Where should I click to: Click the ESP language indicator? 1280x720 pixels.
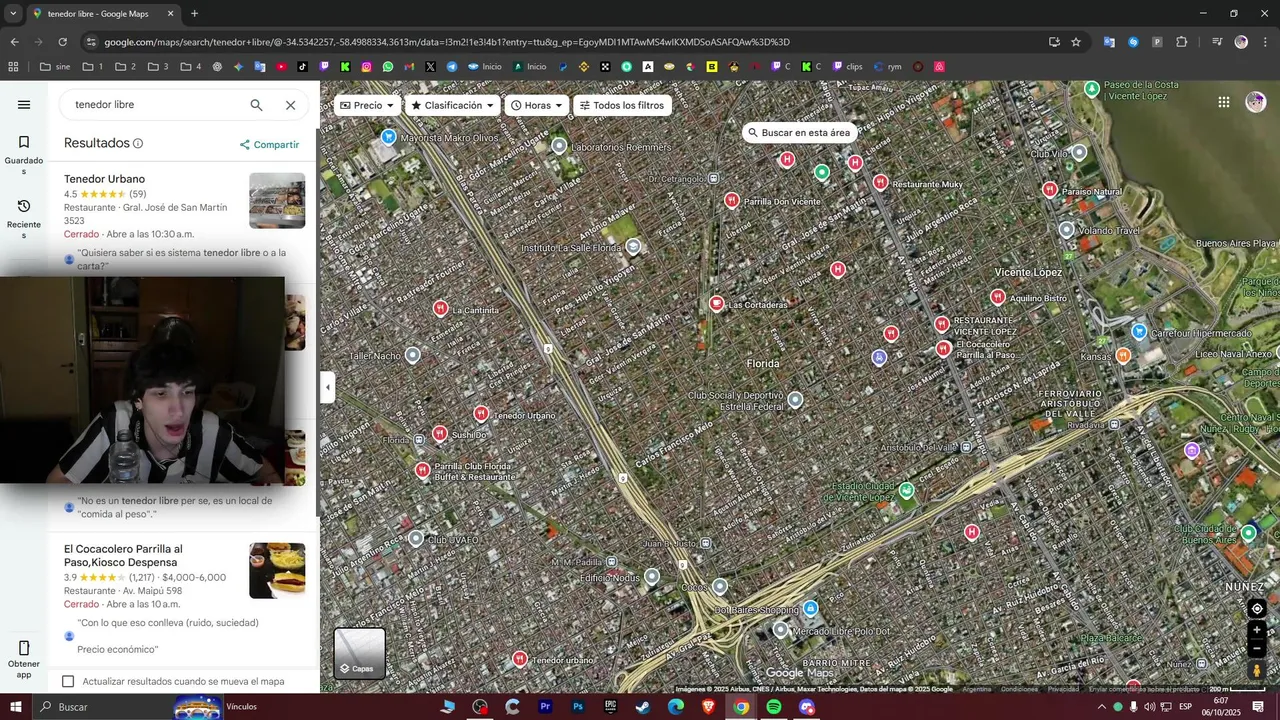pos(1186,707)
